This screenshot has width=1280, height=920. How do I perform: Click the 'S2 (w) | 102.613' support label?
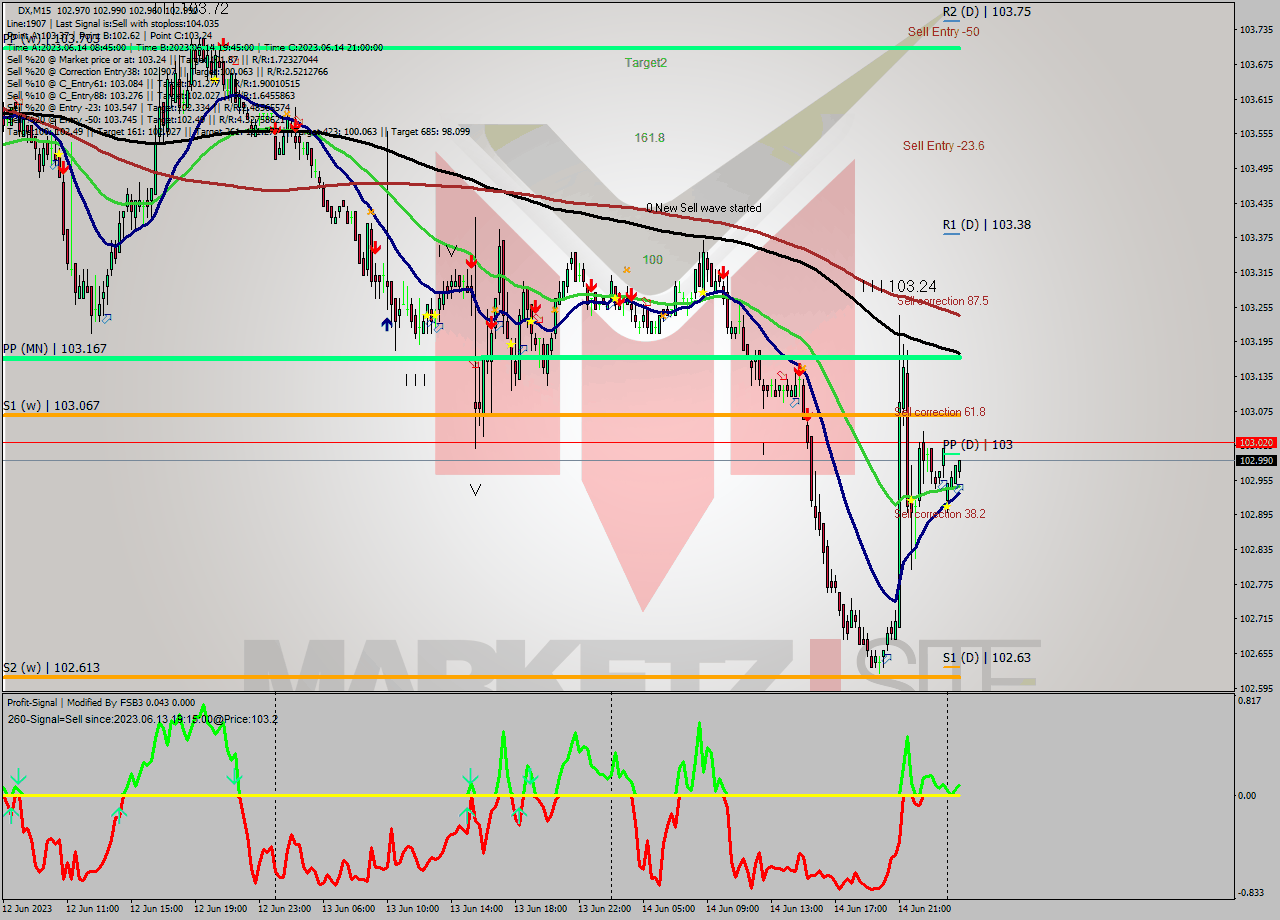click(x=51, y=668)
